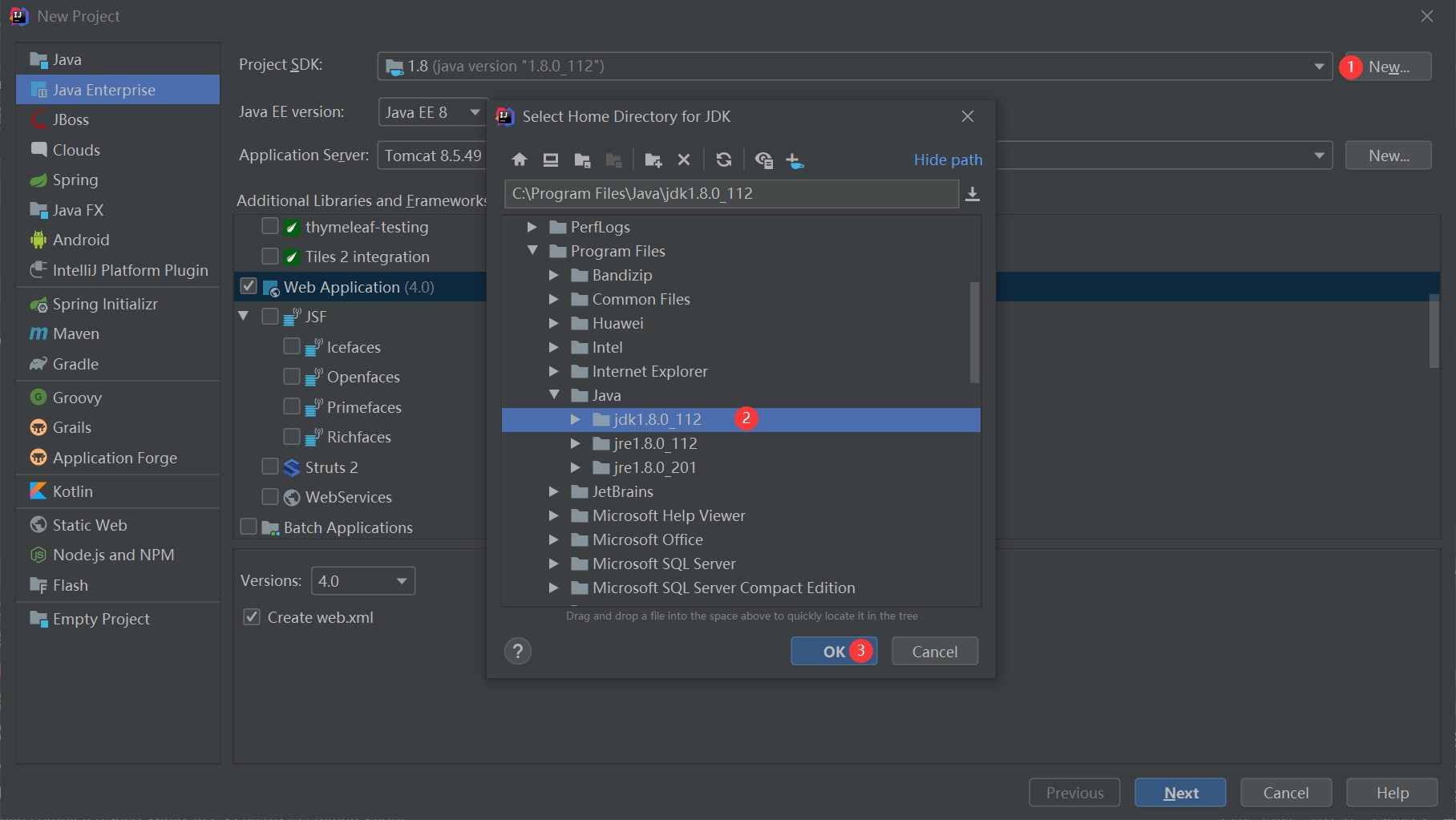Click the Desktop directory toolbar icon

point(551,160)
